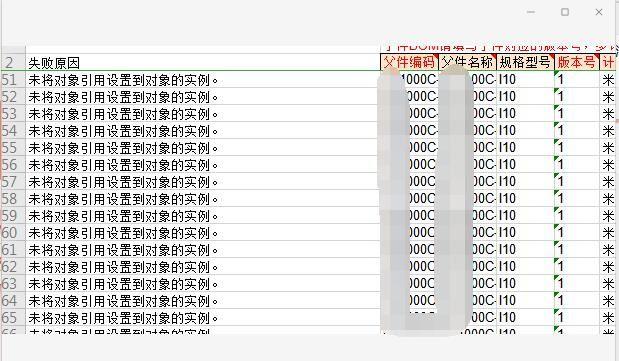Select row header 65
Image resolution: width=619 pixels, height=361 pixels.
click(x=13, y=318)
